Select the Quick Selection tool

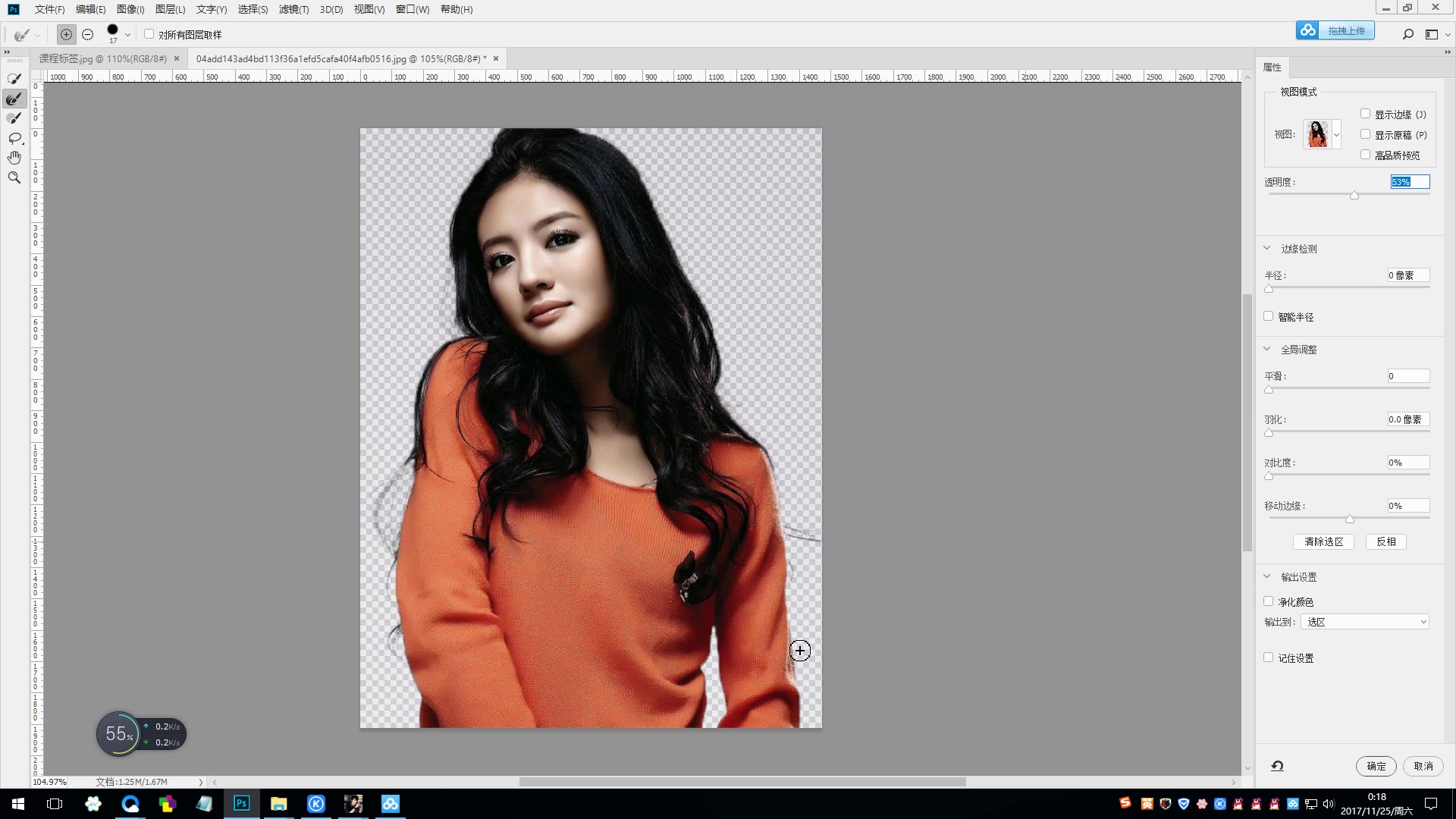click(x=14, y=79)
